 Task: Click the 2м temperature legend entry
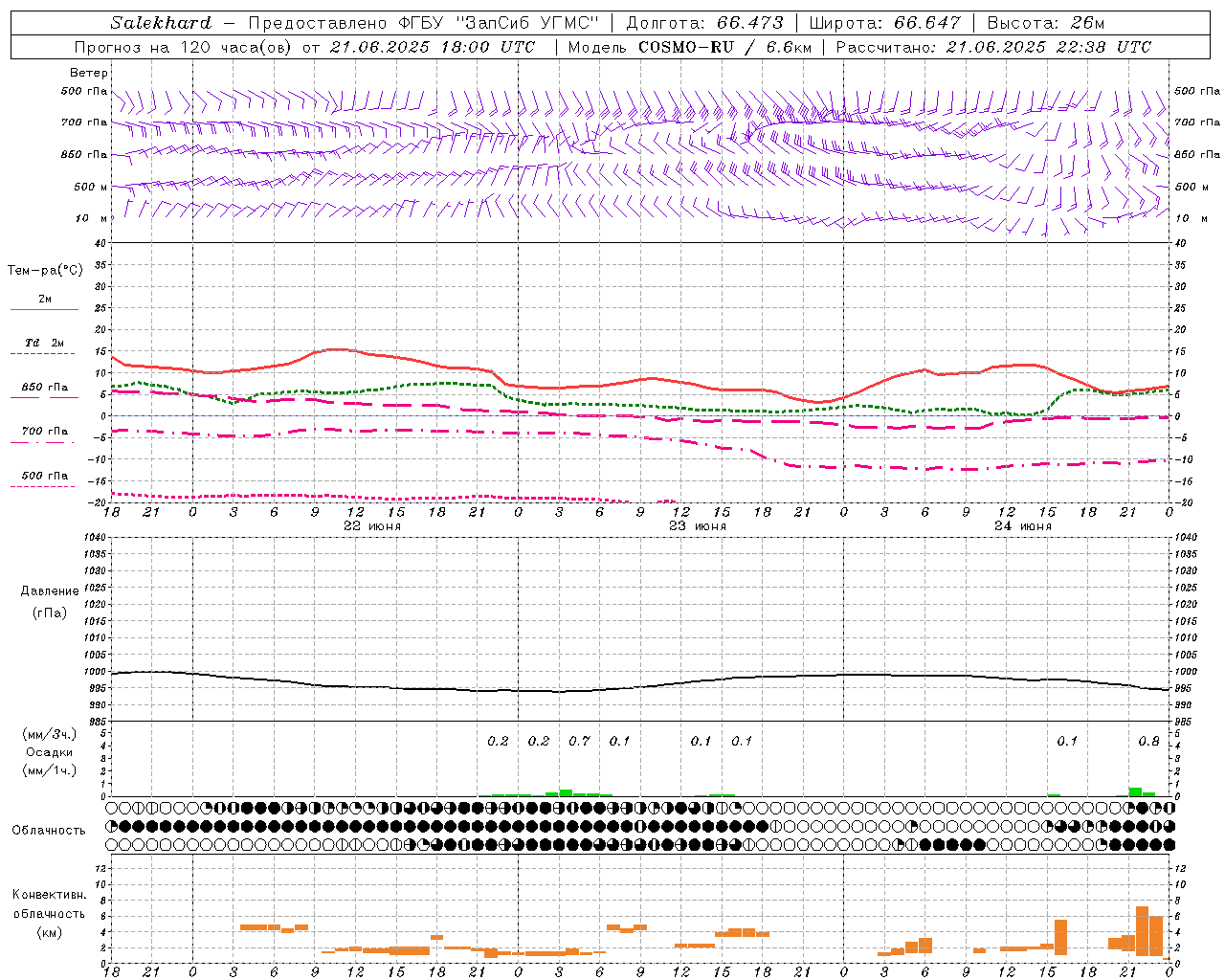[45, 300]
